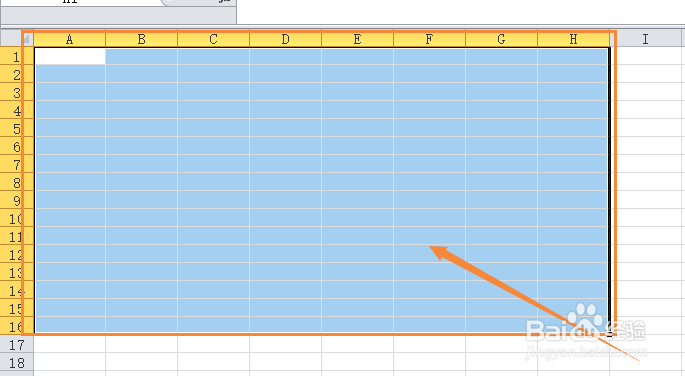The image size is (685, 376).
Task: Select column H header
Action: click(x=574, y=39)
